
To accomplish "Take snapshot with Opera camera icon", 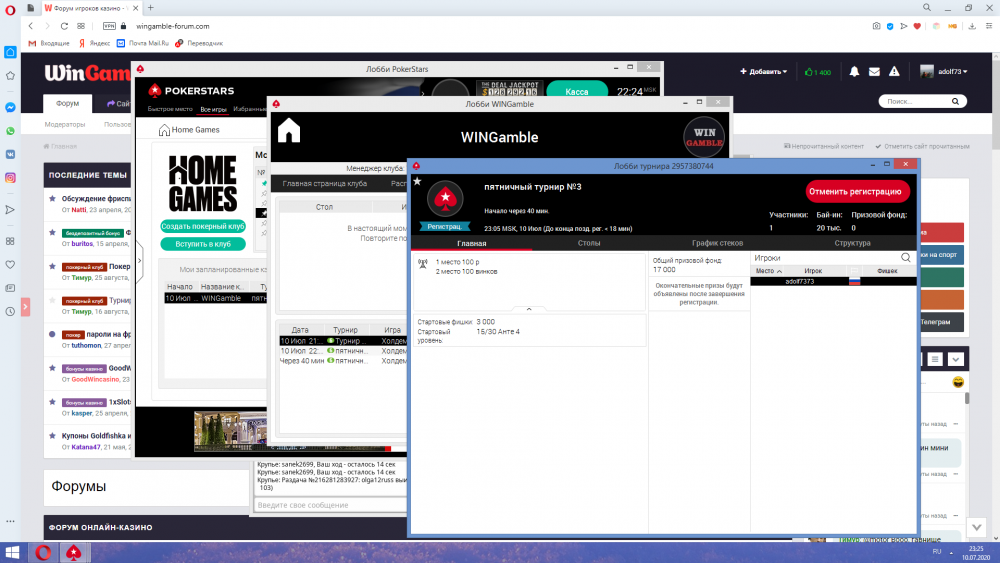I will pyautogui.click(x=876, y=26).
